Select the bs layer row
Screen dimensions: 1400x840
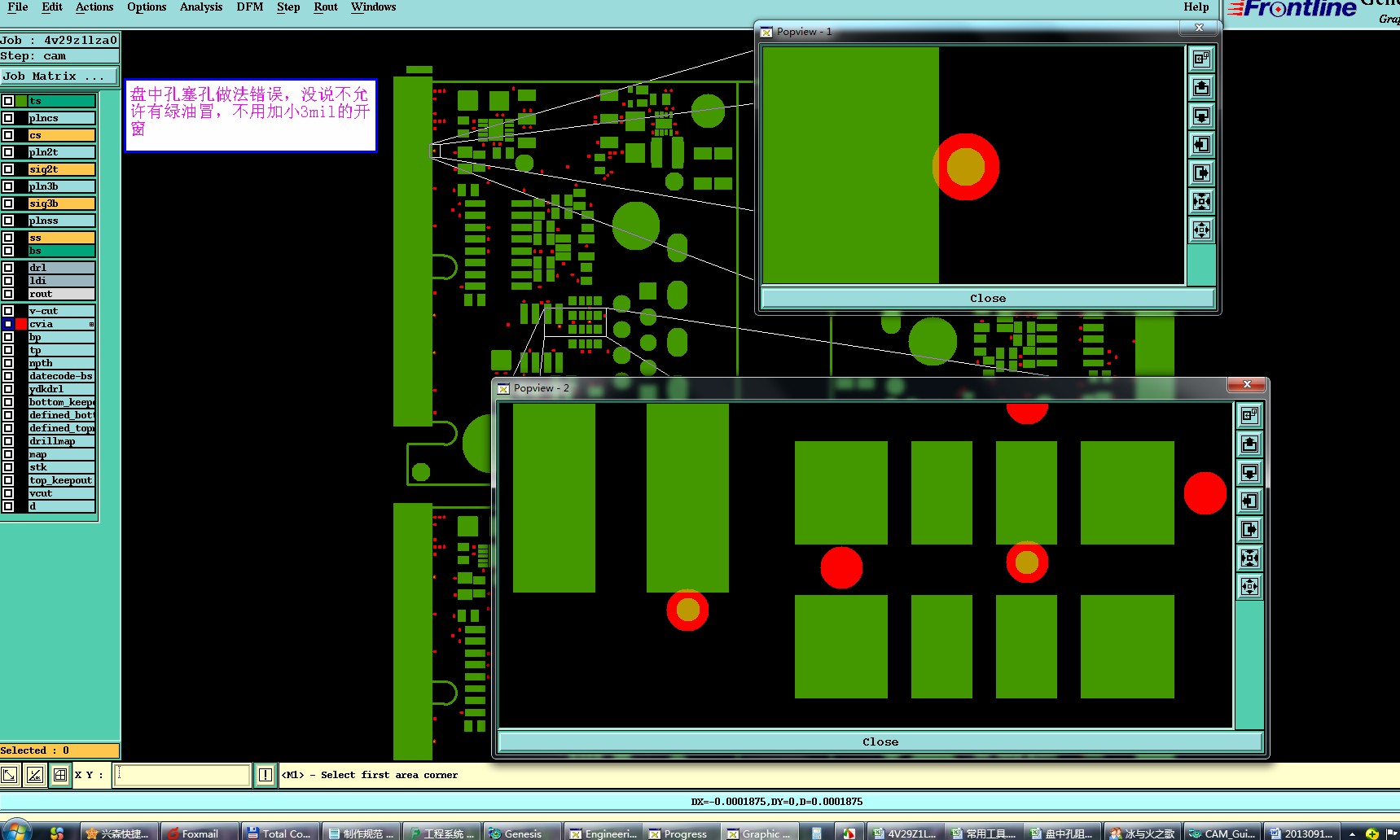[62, 251]
